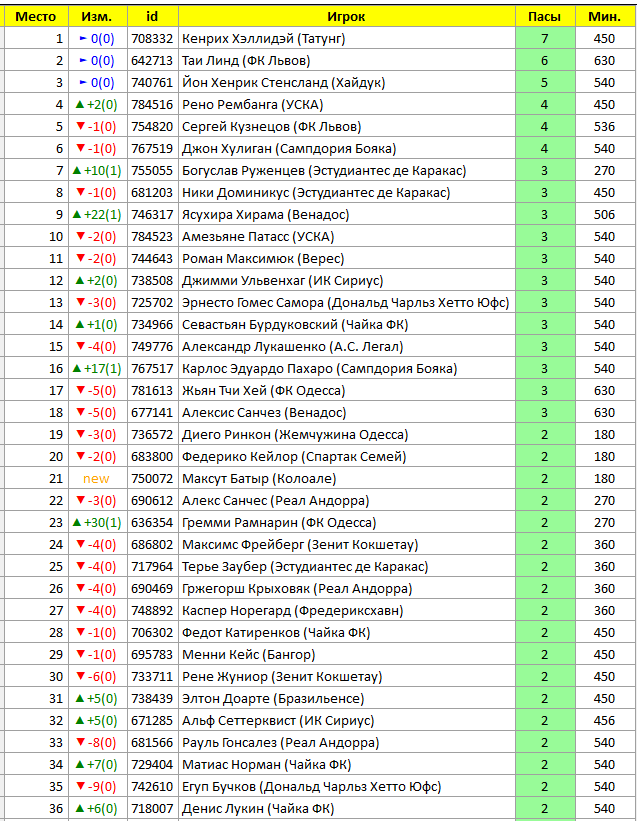Image resolution: width=637 pixels, height=821 pixels.
Task: Select player cell 'Терье Заубер (Эстудиантес де Каракас)'
Action: click(x=347, y=567)
